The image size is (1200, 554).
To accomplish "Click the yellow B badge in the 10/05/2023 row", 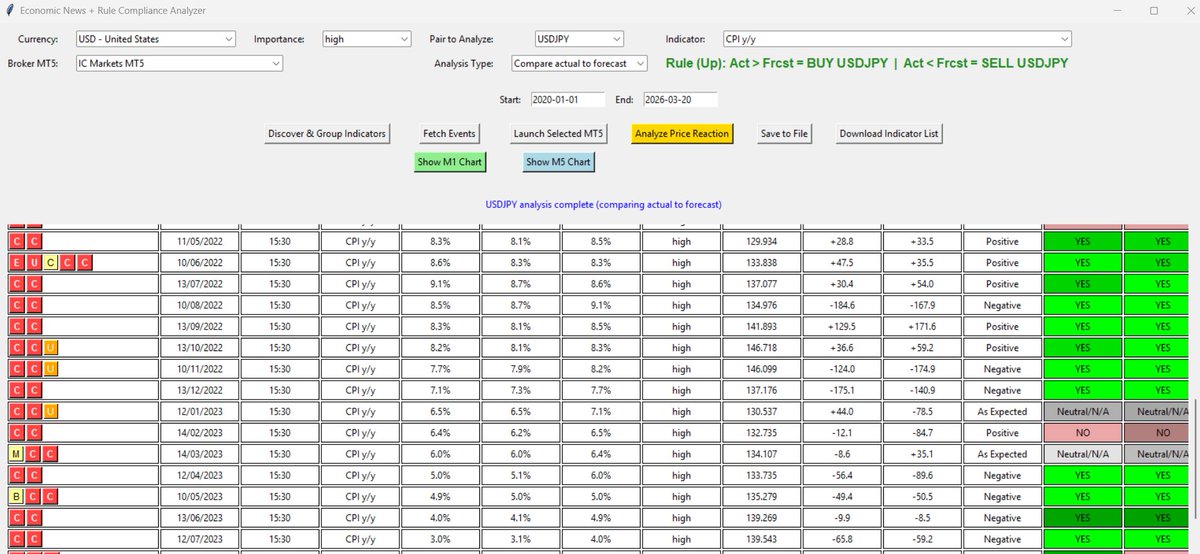I will [x=16, y=496].
